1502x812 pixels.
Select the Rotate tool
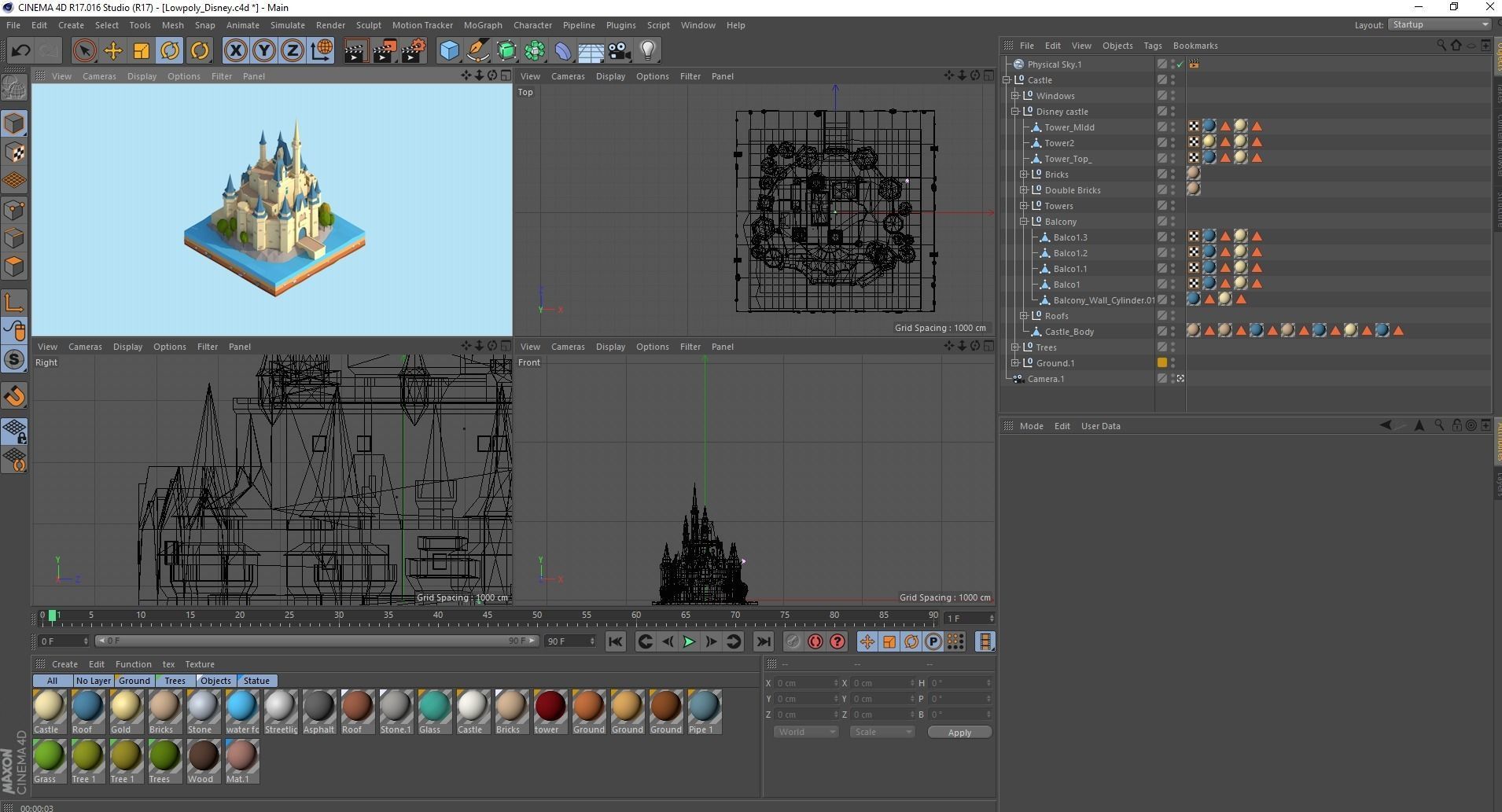coord(170,51)
